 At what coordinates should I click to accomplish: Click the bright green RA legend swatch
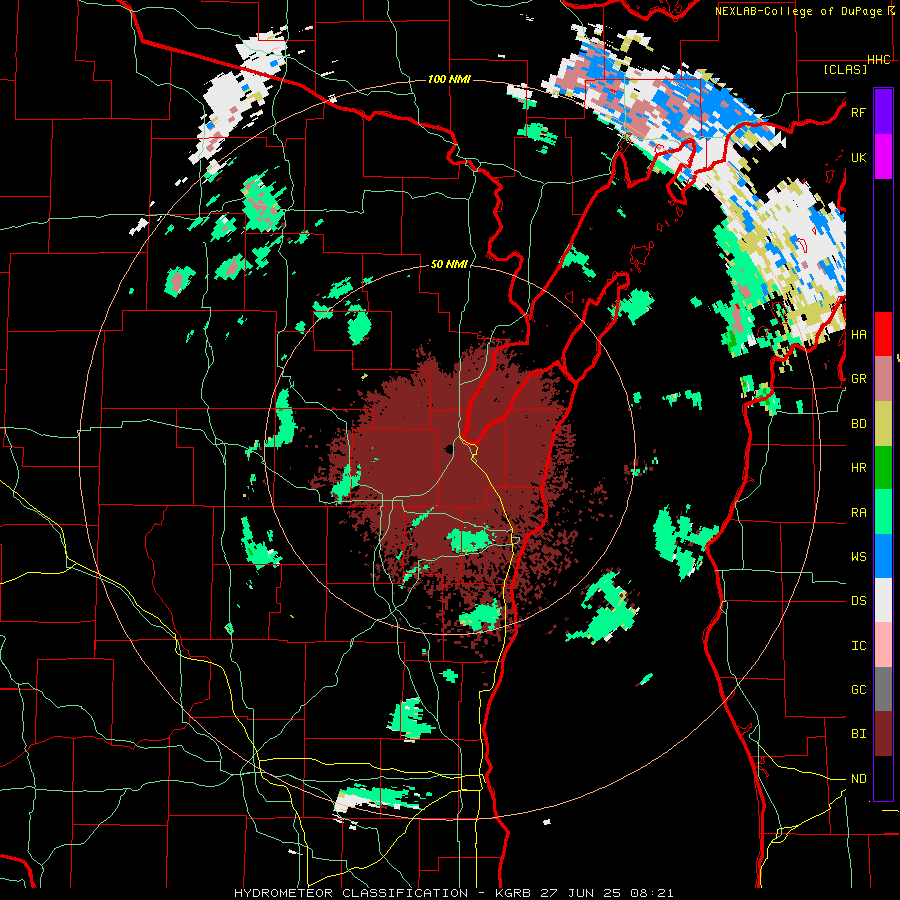tap(883, 512)
